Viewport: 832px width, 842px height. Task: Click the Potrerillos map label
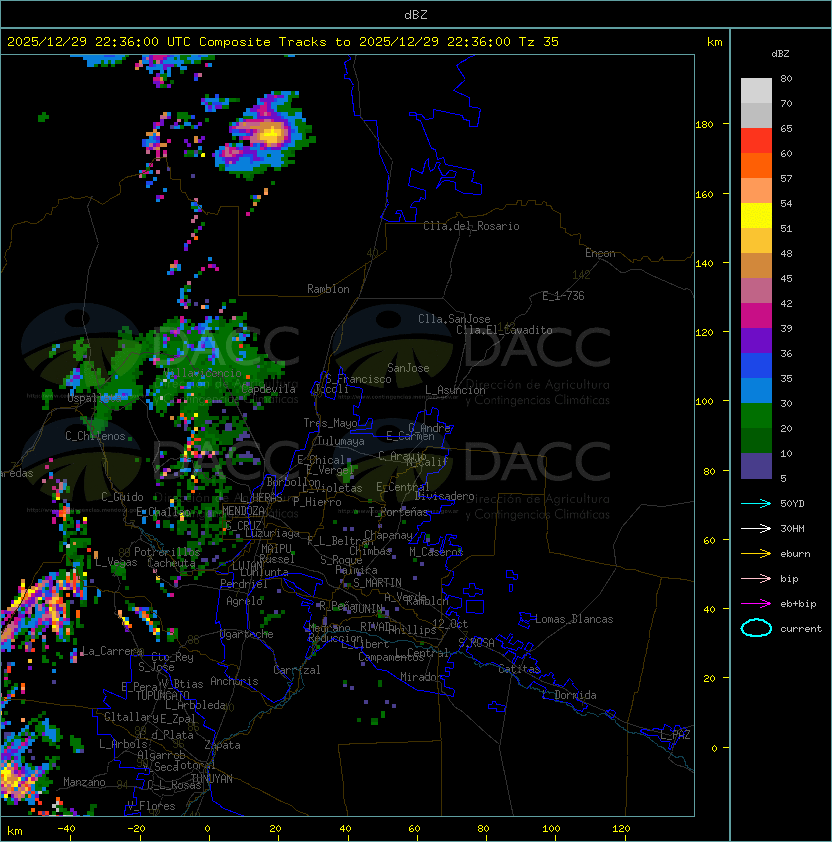[167, 552]
